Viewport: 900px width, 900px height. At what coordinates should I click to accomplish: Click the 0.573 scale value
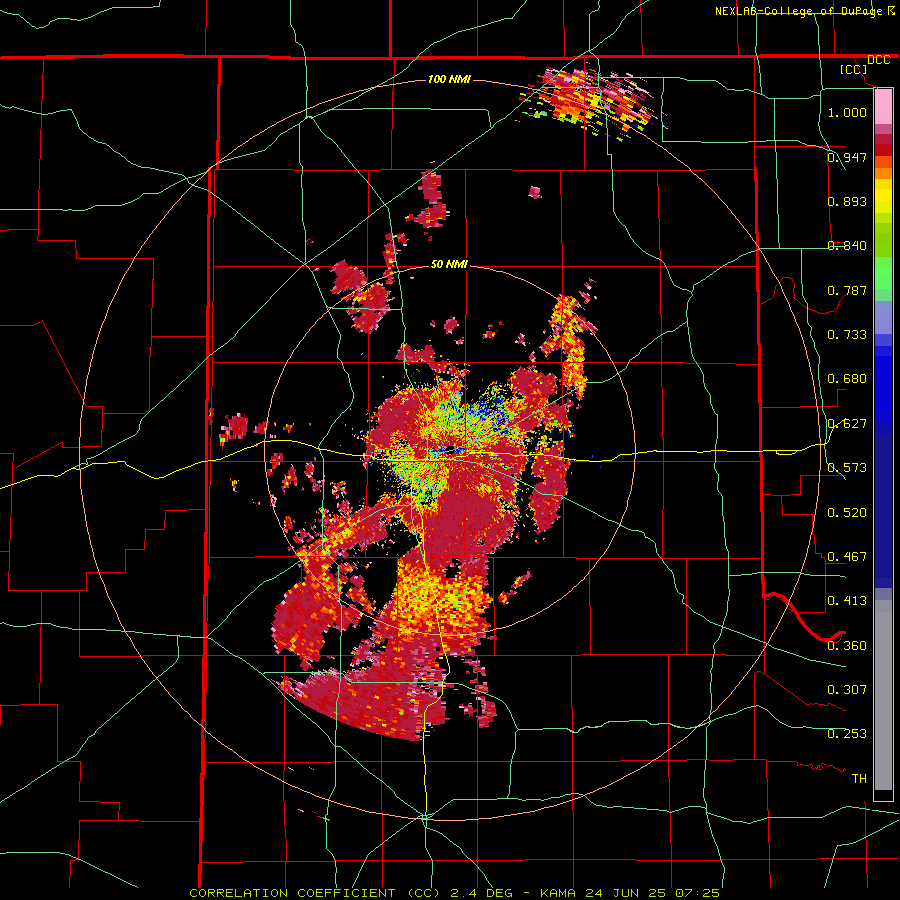pyautogui.click(x=847, y=467)
